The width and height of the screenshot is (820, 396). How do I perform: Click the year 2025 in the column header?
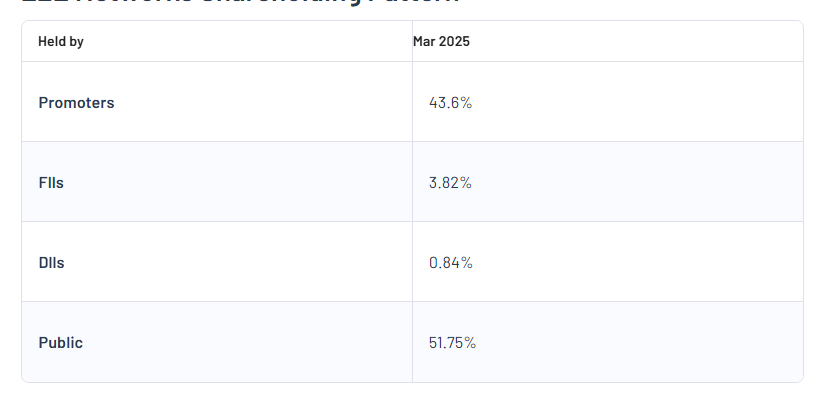pyautogui.click(x=453, y=41)
